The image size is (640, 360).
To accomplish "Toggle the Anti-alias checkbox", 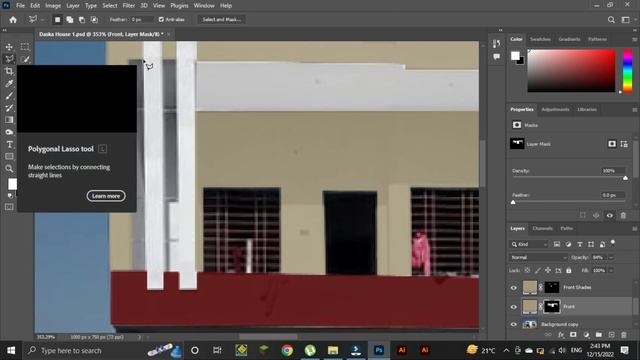I will 161,20.
